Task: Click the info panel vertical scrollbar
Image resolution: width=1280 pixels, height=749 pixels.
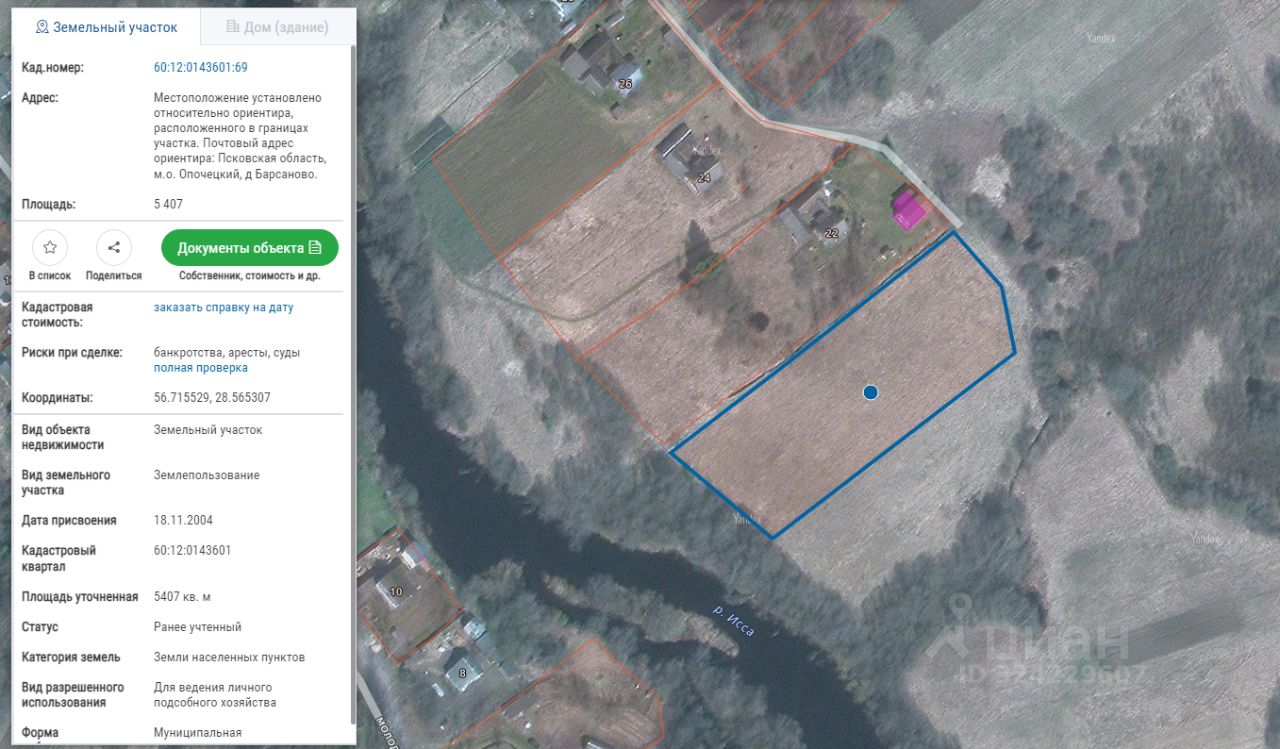Action: pos(352,380)
